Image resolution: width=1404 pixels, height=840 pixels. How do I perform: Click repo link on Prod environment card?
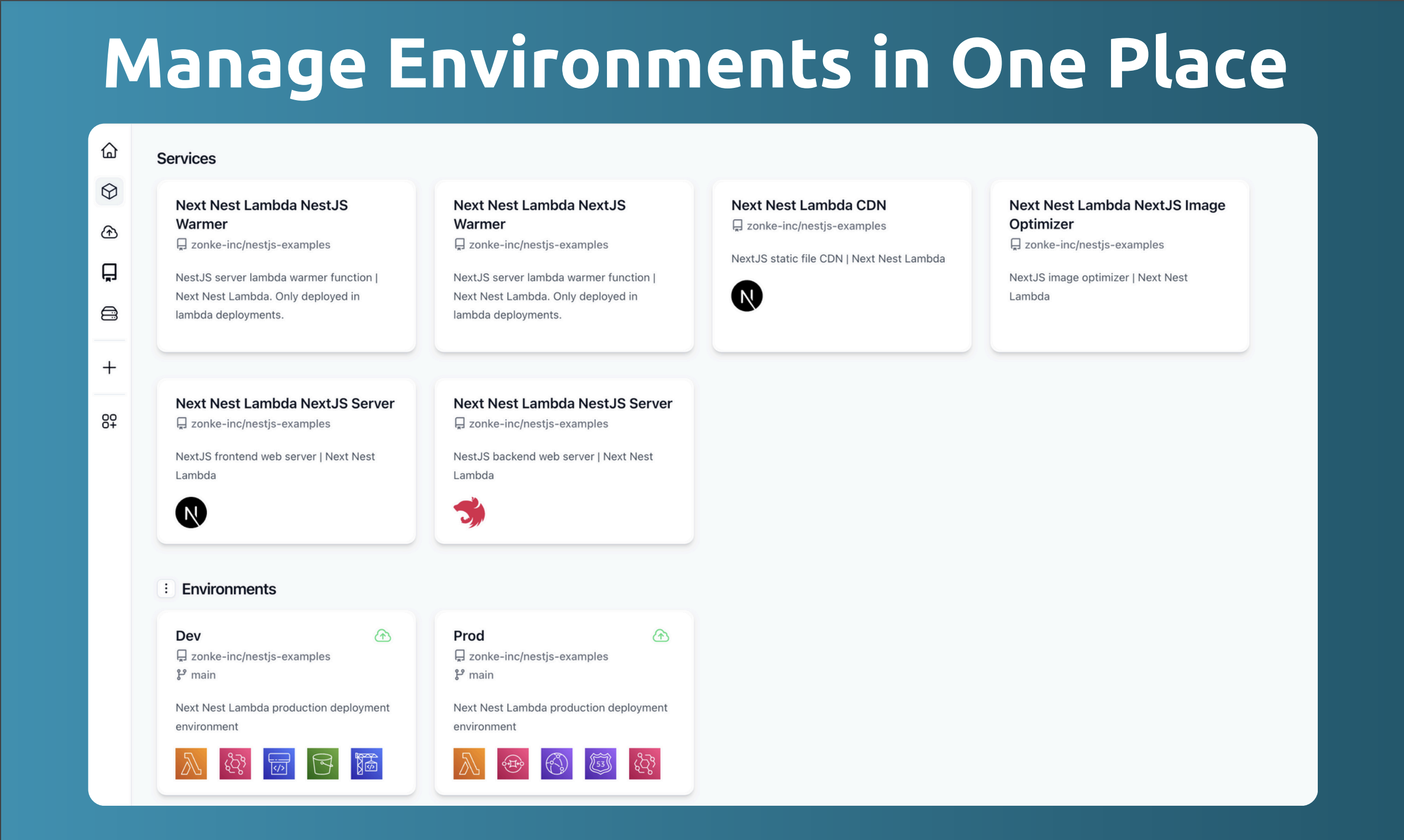click(538, 656)
